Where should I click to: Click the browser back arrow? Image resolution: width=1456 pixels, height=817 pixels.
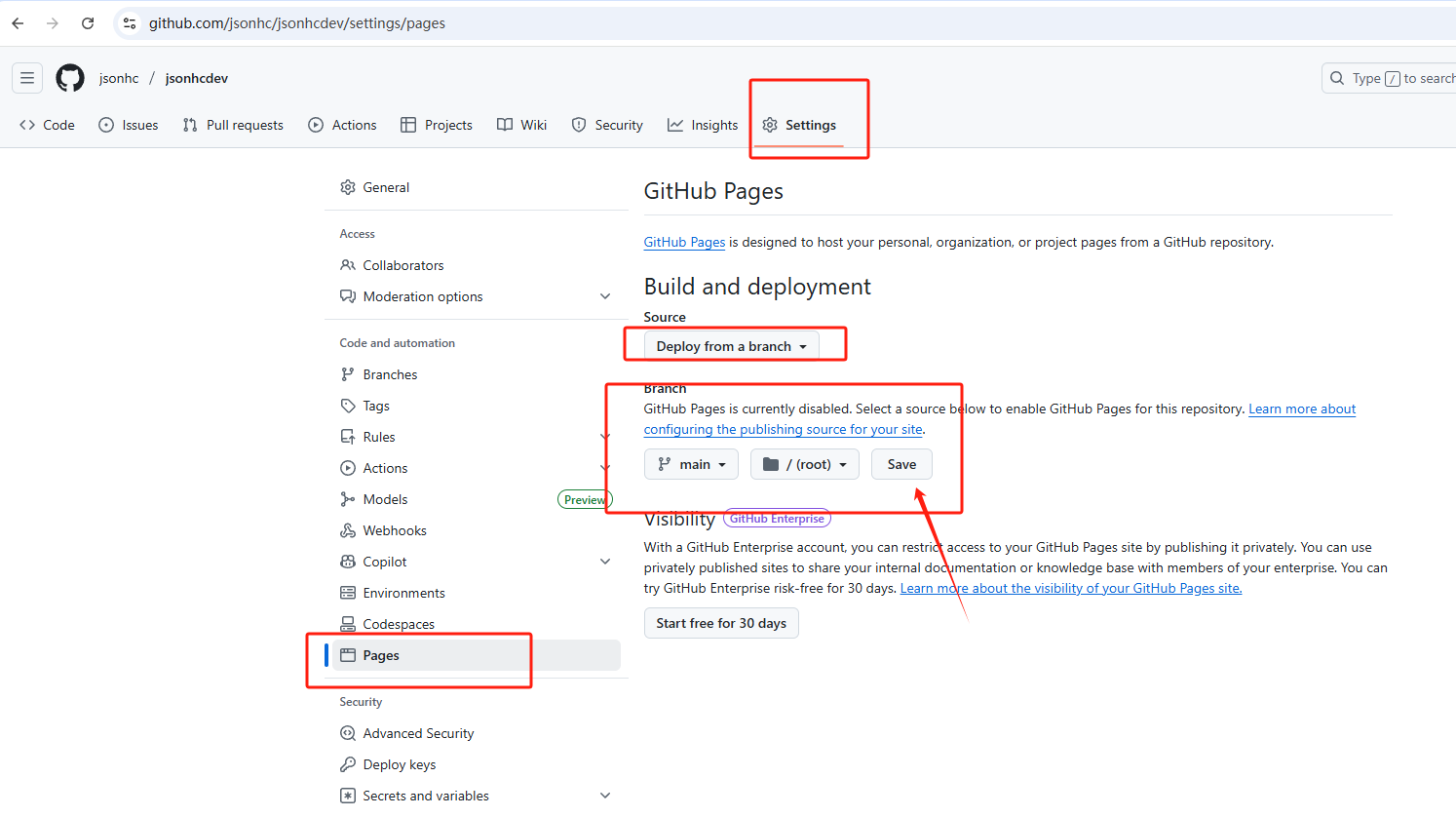point(18,23)
